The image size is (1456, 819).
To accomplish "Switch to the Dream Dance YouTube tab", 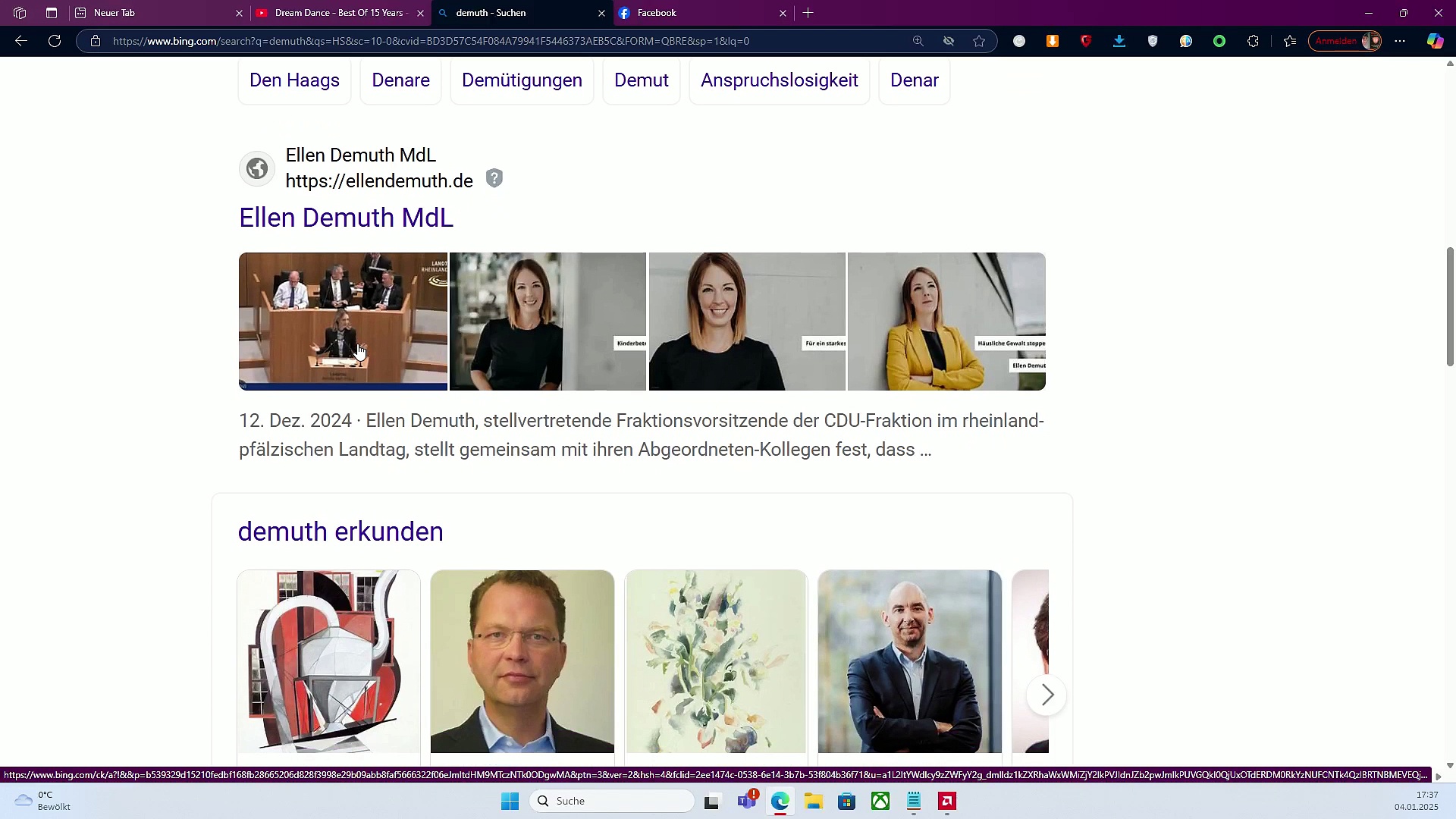I will [338, 13].
